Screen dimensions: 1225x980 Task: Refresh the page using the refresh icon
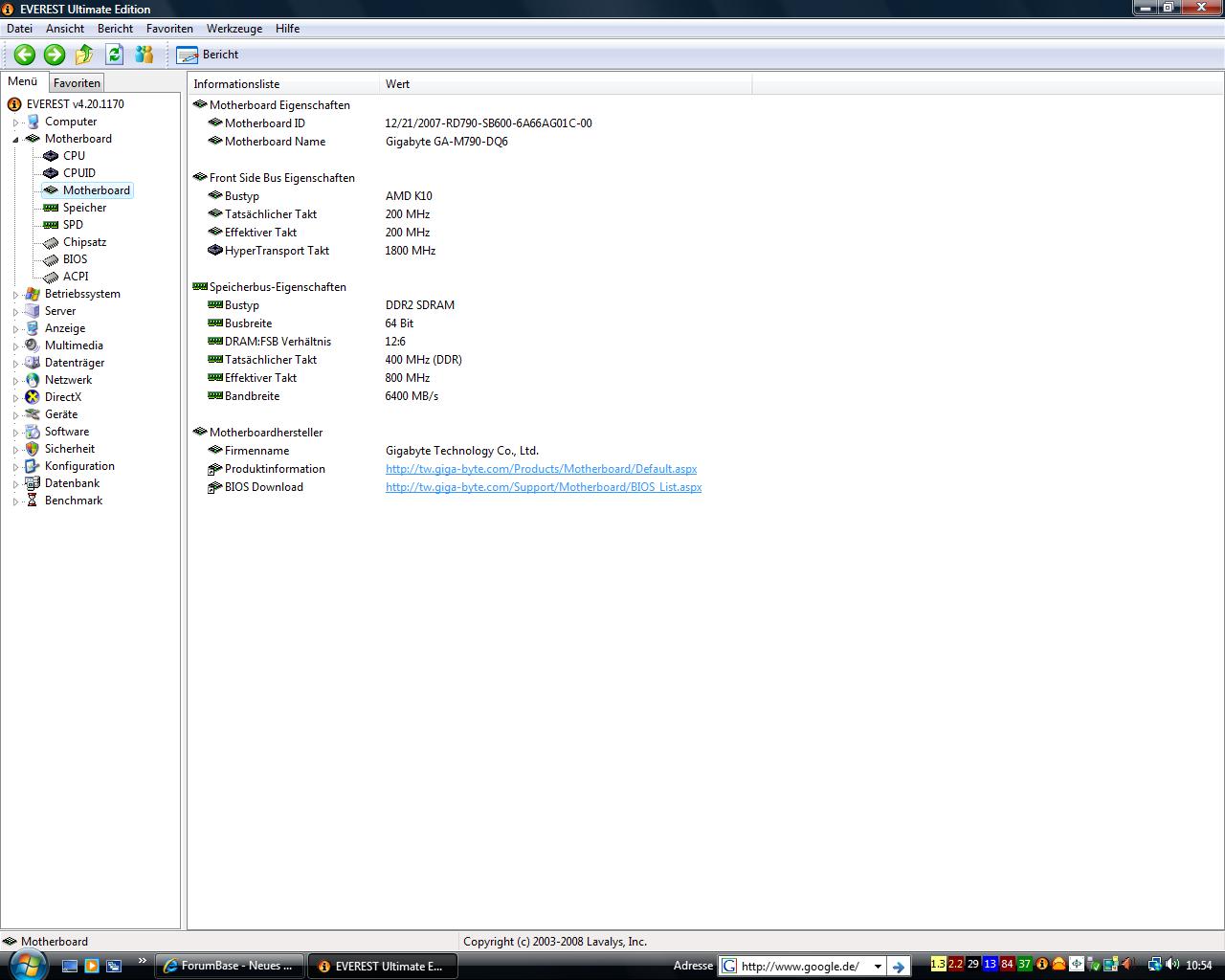tap(114, 55)
